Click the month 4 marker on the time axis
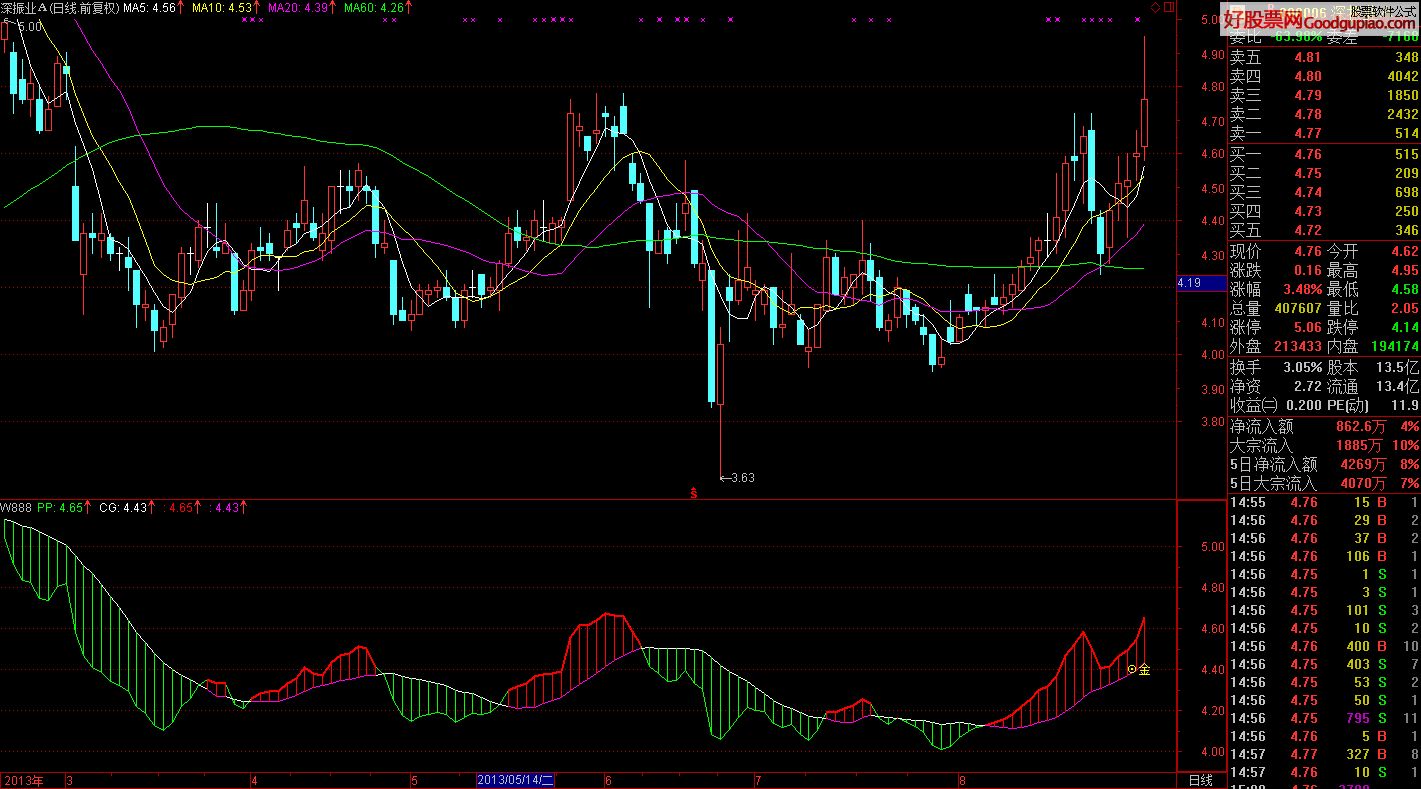 click(255, 780)
